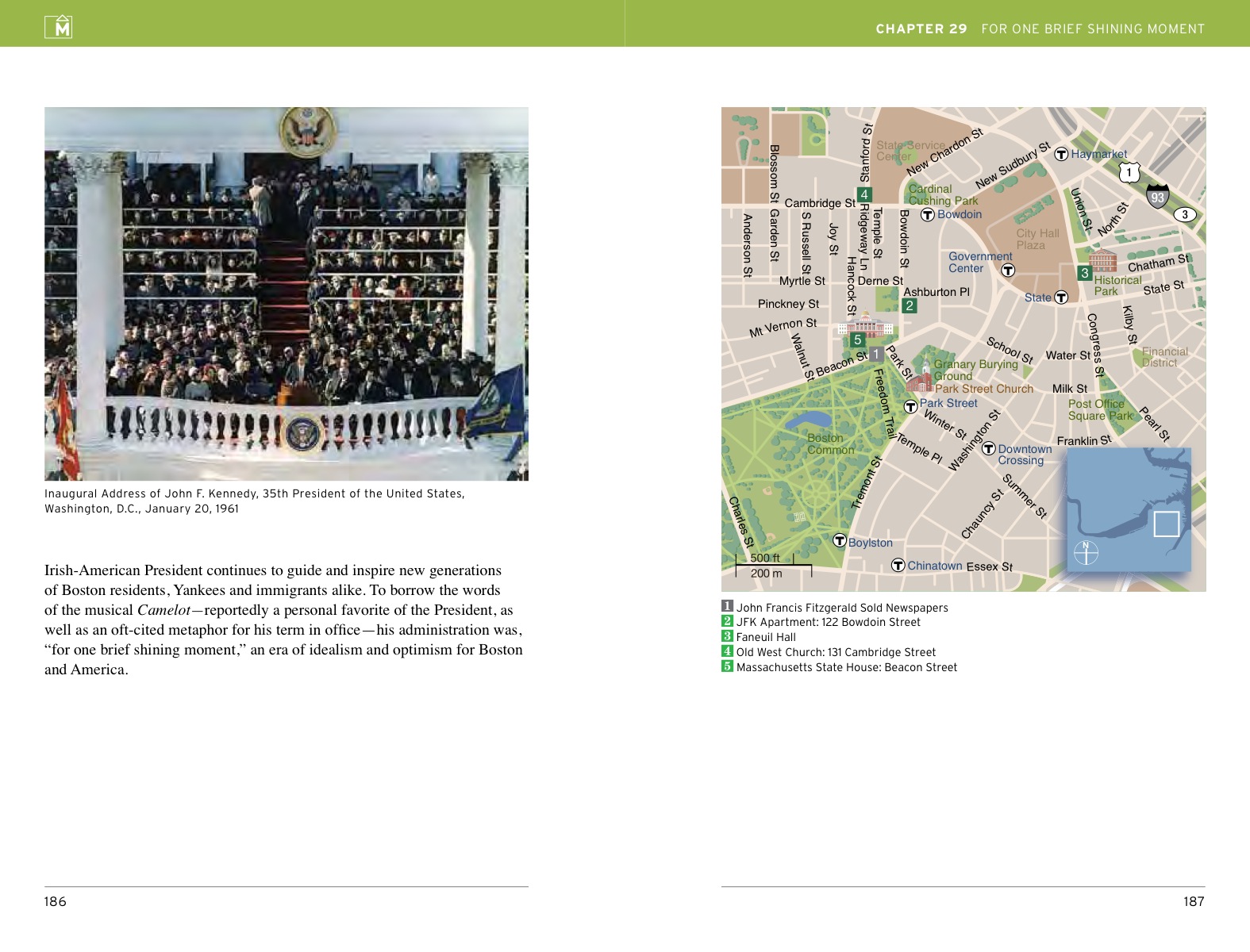Click the Interstate 93 shield on map

pyautogui.click(x=1158, y=196)
